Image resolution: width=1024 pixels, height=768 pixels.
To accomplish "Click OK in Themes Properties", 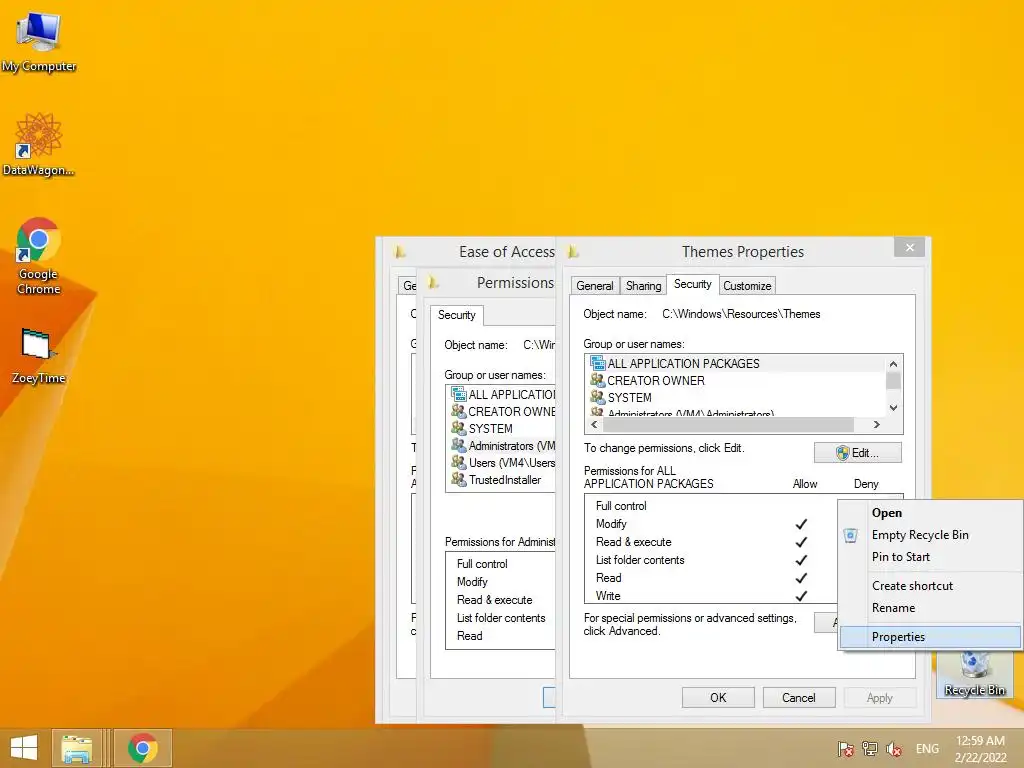I will (718, 697).
